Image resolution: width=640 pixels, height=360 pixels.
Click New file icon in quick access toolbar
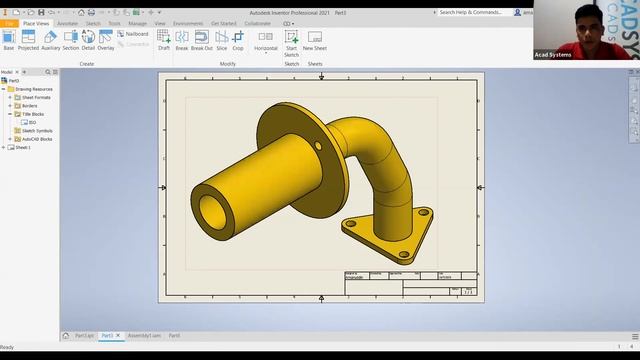pyautogui.click(x=16, y=13)
